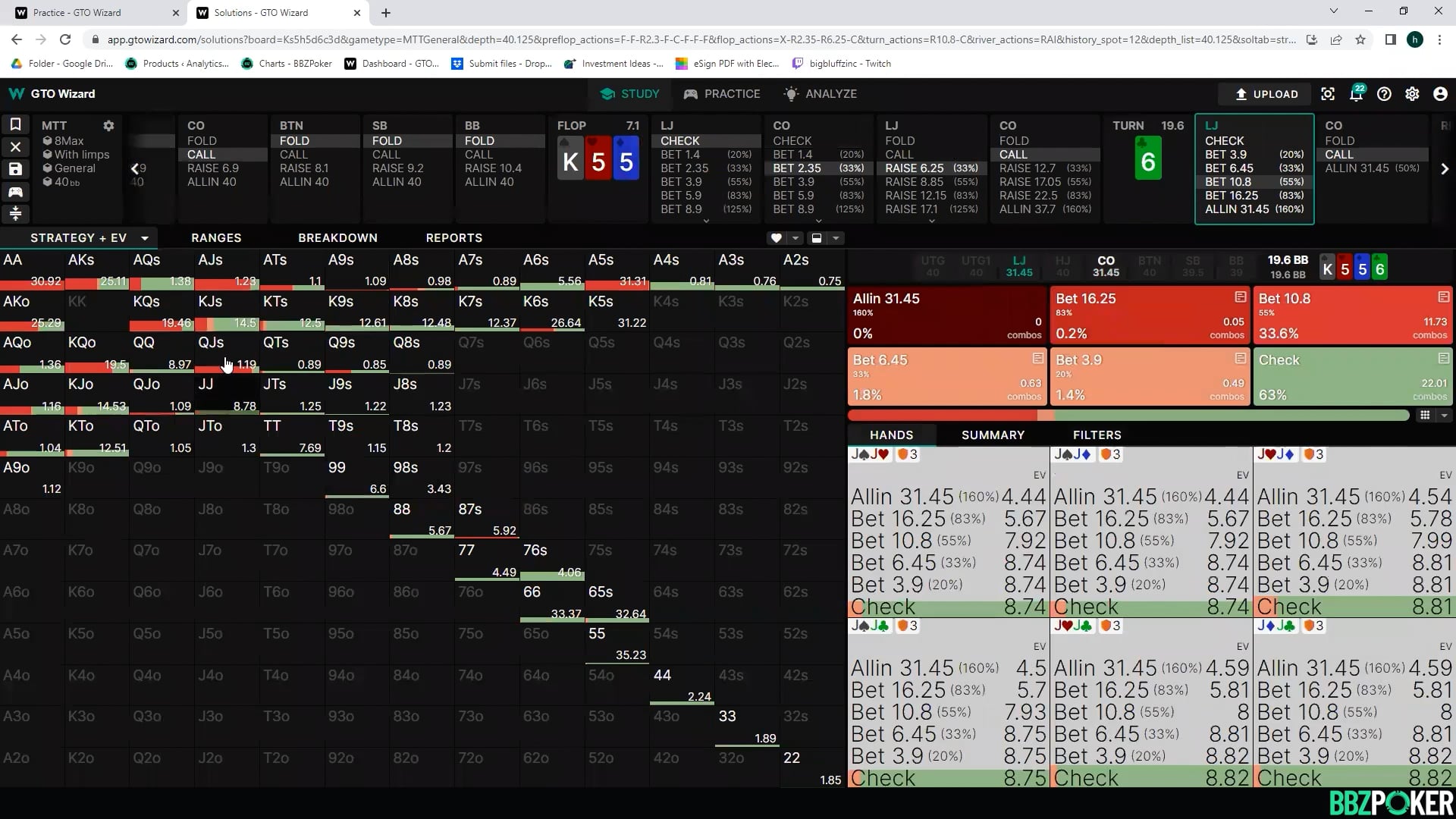
Task: Click the screenshot scan icon near Upload
Action: click(1328, 94)
